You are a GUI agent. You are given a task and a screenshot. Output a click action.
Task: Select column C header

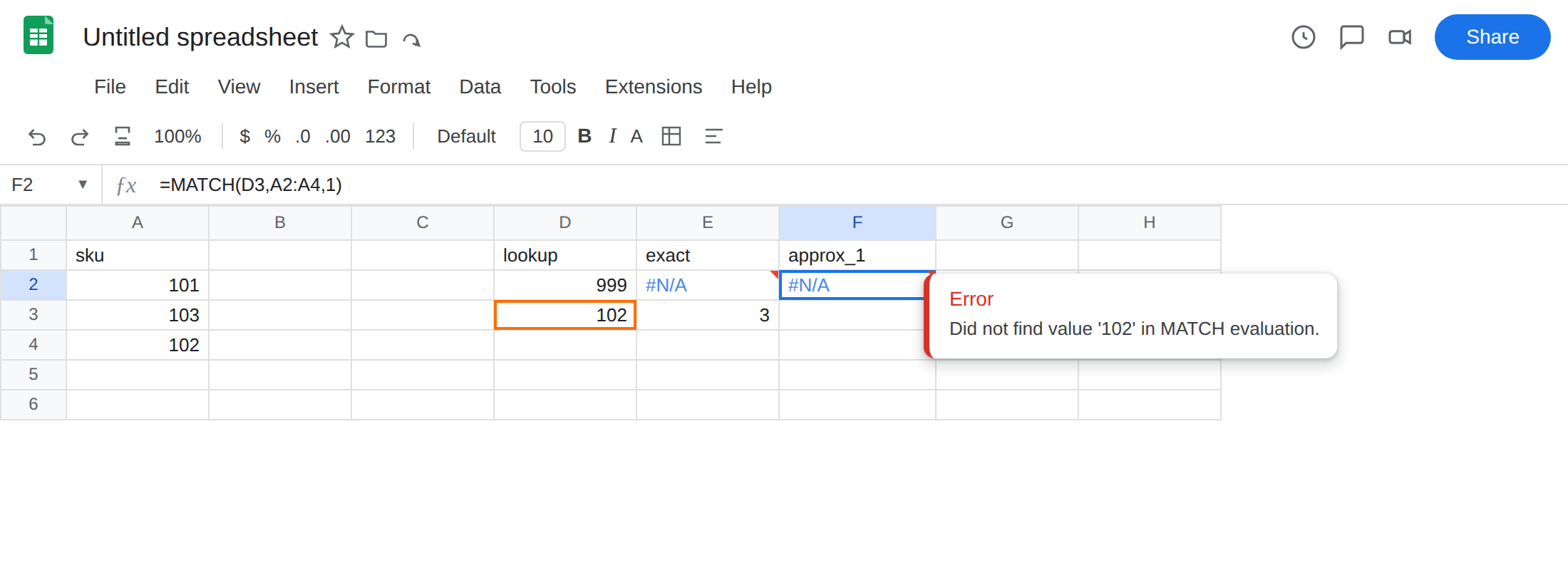point(423,223)
